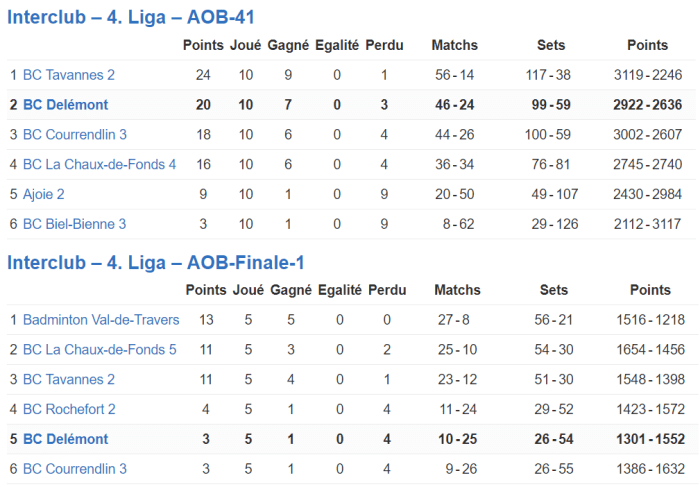This screenshot has width=700, height=489.
Task: Click the Egalité column header in the AOB-Finale-1 table
Action: pos(339,290)
